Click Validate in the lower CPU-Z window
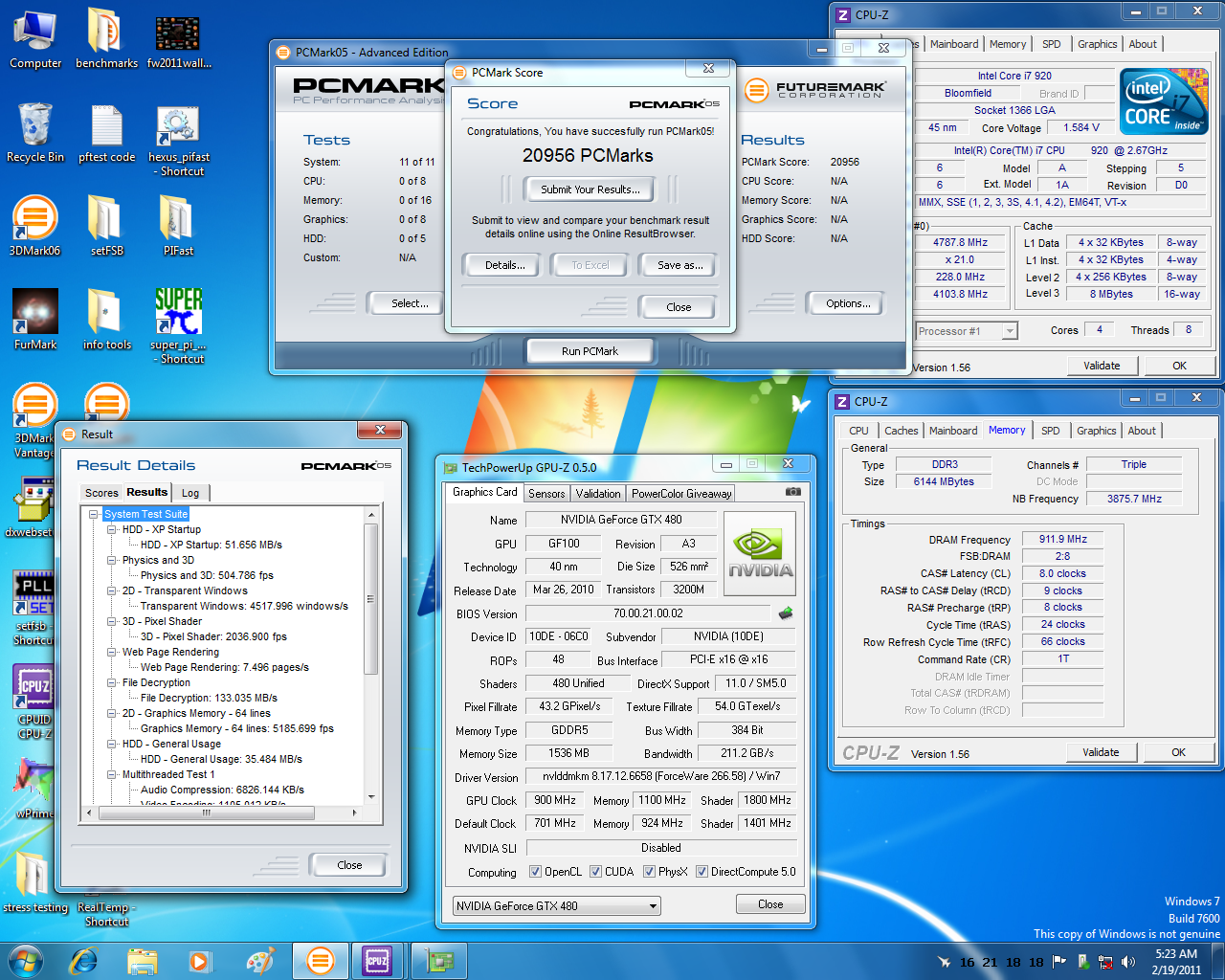 point(1101,752)
